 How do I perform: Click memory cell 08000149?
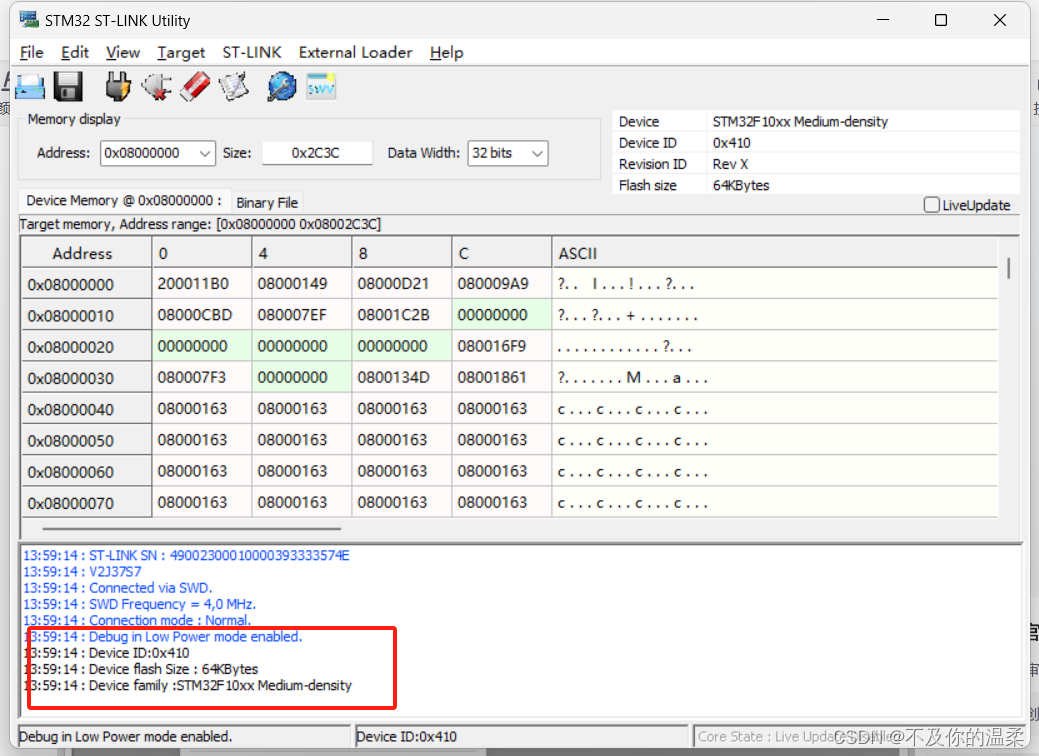[x=301, y=284]
